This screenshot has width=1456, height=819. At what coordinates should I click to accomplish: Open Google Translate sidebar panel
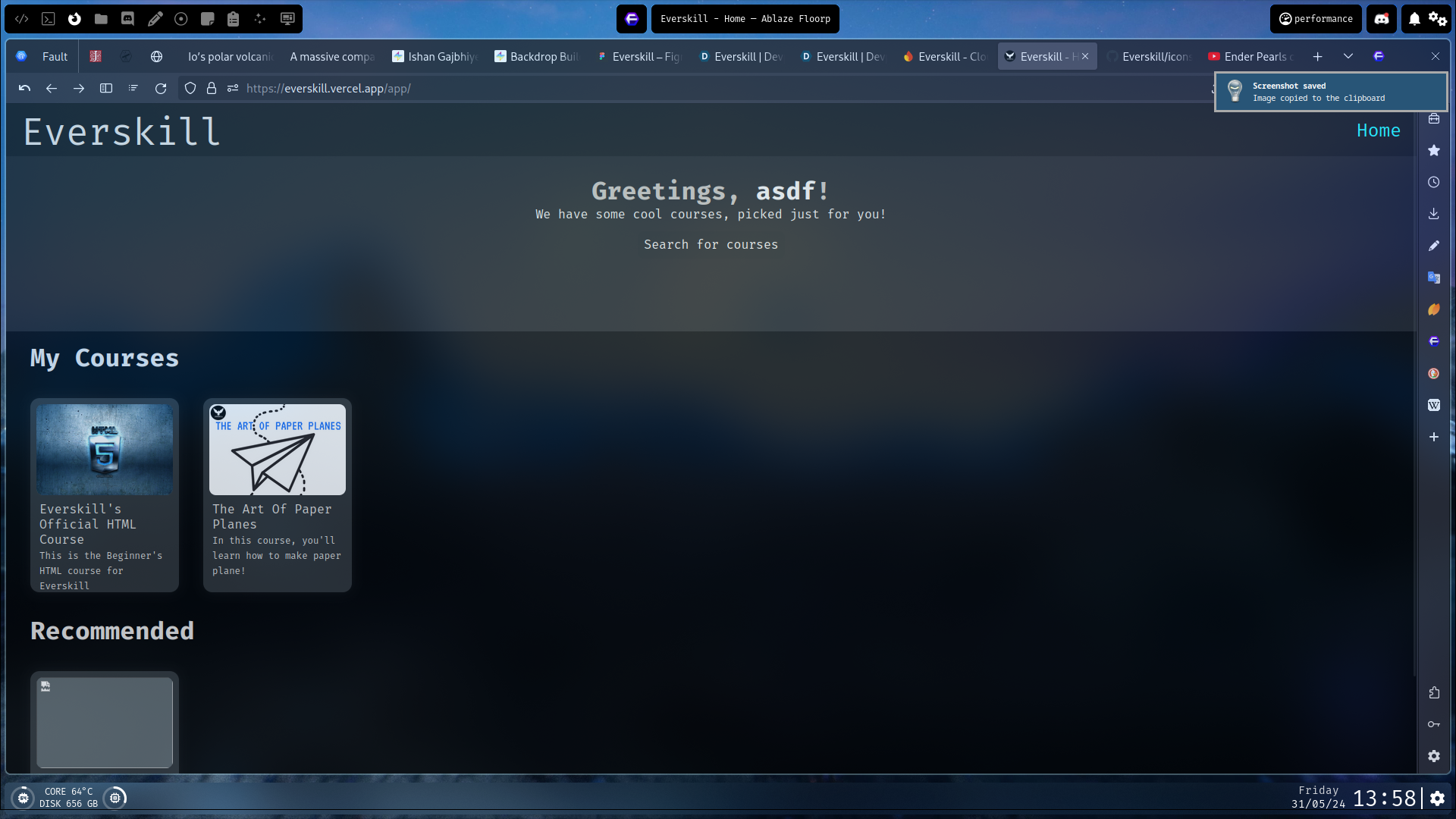click(1433, 278)
